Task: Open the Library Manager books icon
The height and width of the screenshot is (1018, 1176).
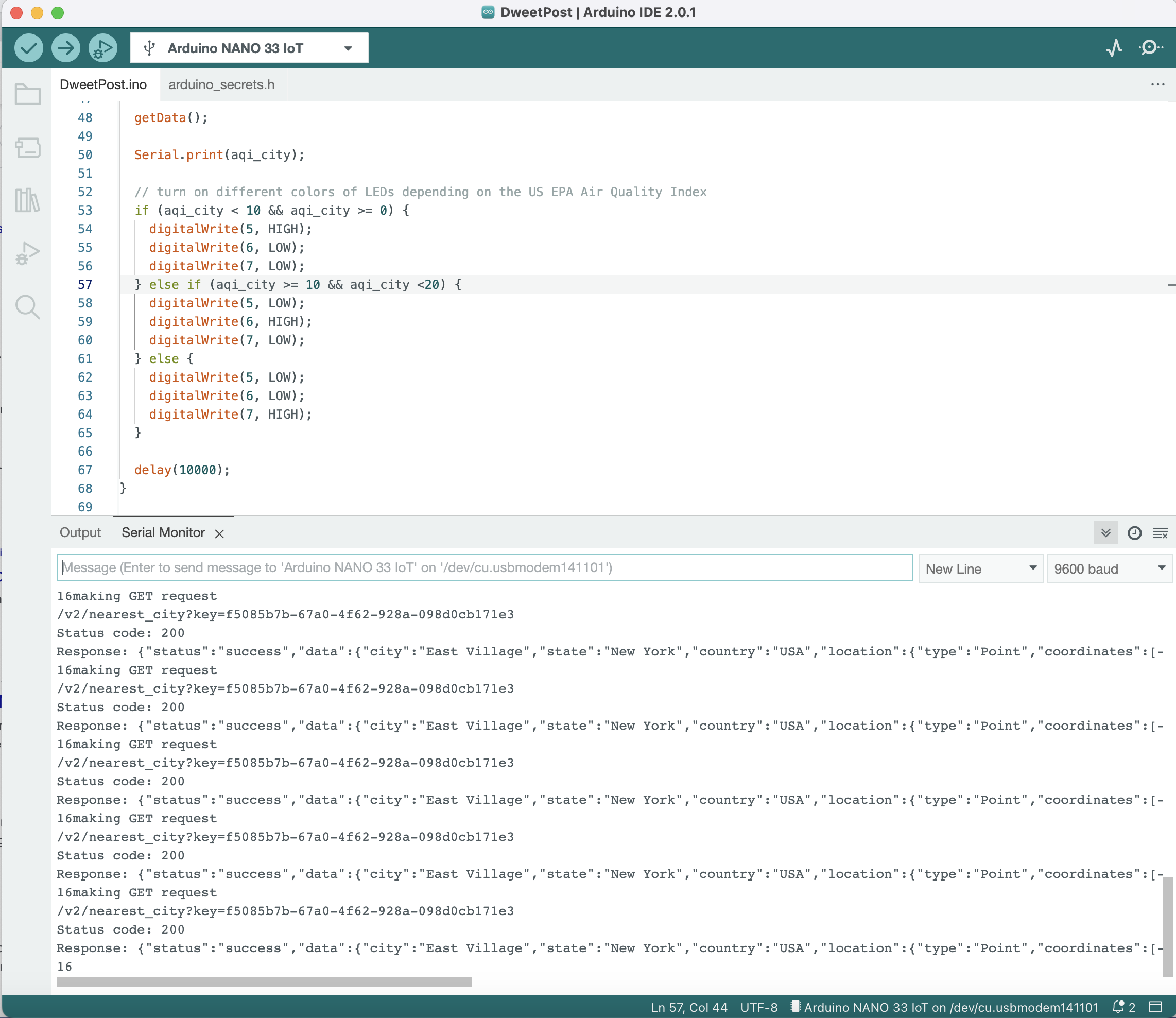Action: 27,200
